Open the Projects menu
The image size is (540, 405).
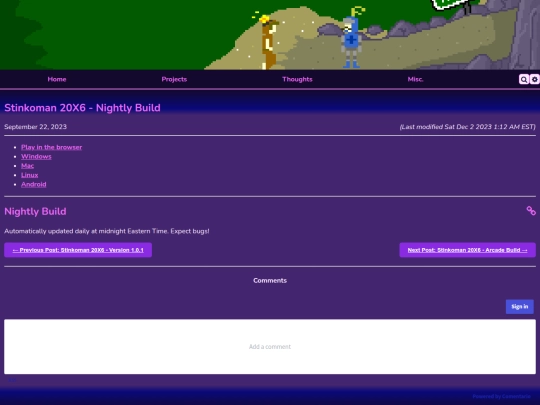[174, 79]
